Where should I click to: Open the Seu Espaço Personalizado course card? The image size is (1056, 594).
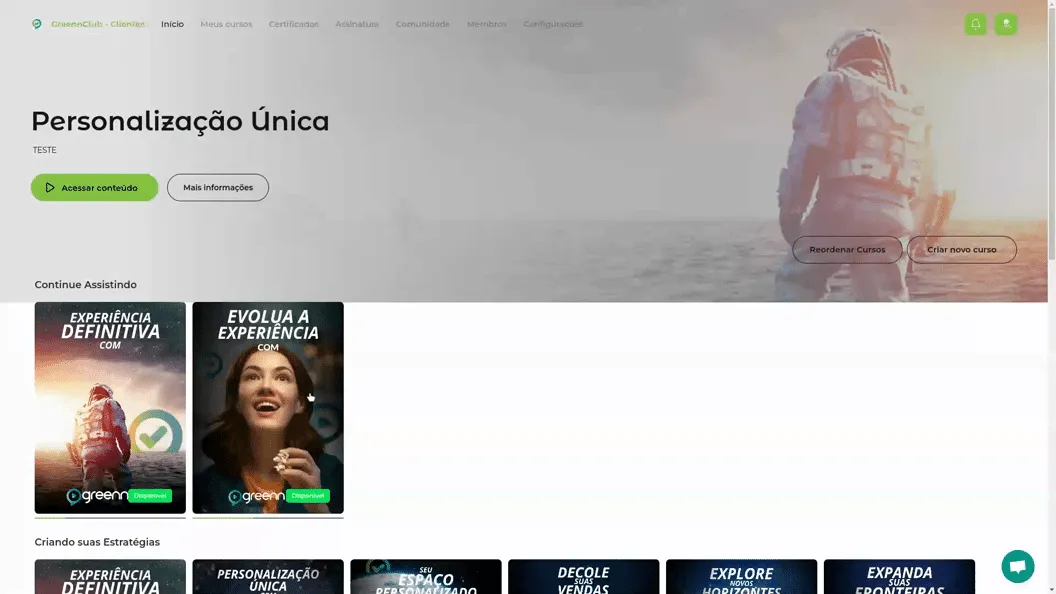point(426,576)
